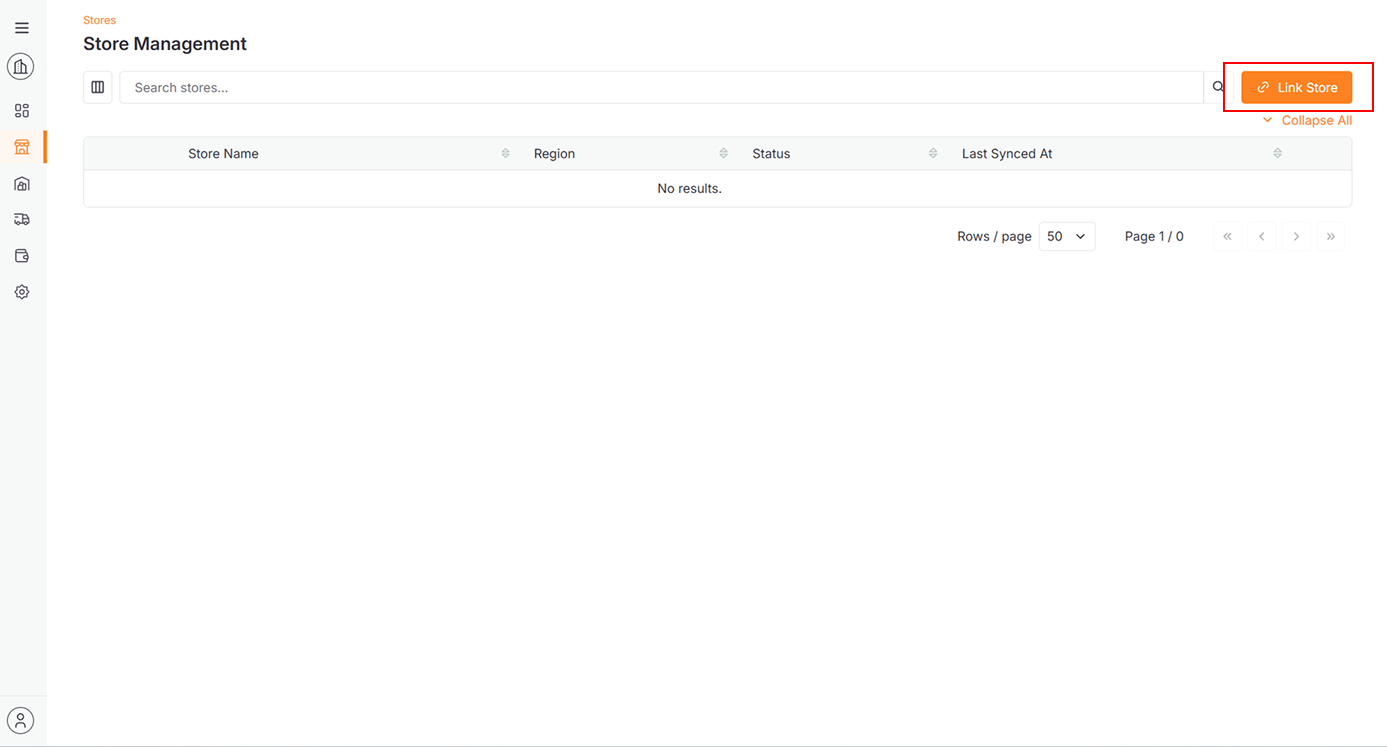Open the delivery truck icon in sidebar

pyautogui.click(x=22, y=219)
